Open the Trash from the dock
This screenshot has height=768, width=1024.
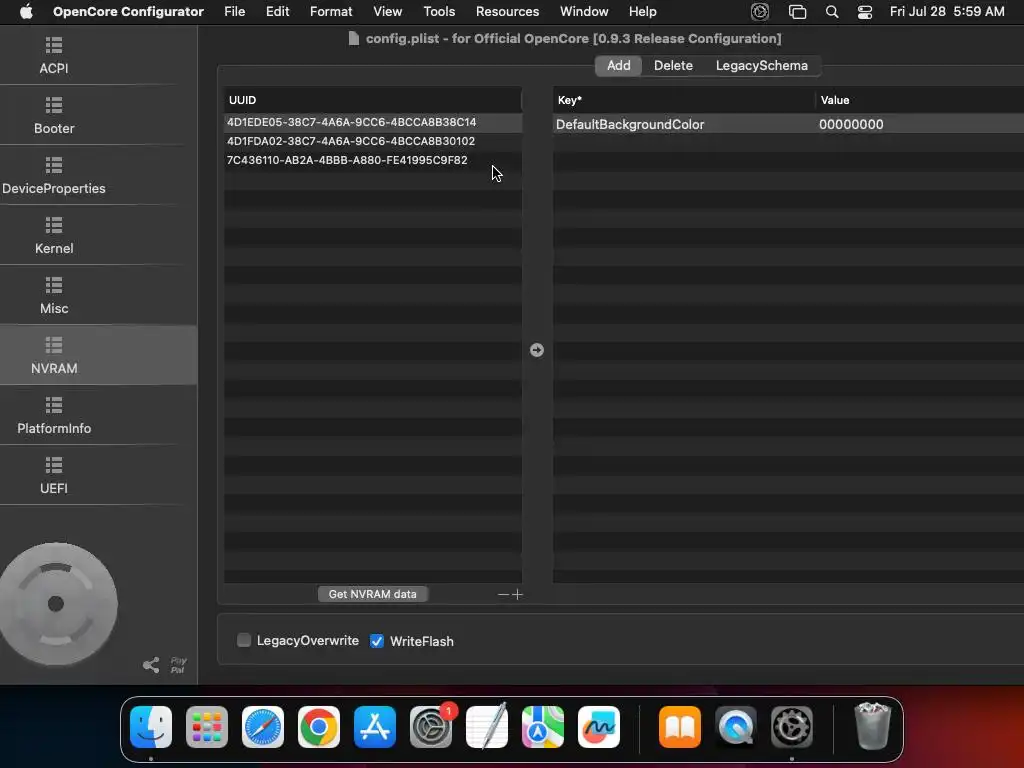[x=872, y=726]
